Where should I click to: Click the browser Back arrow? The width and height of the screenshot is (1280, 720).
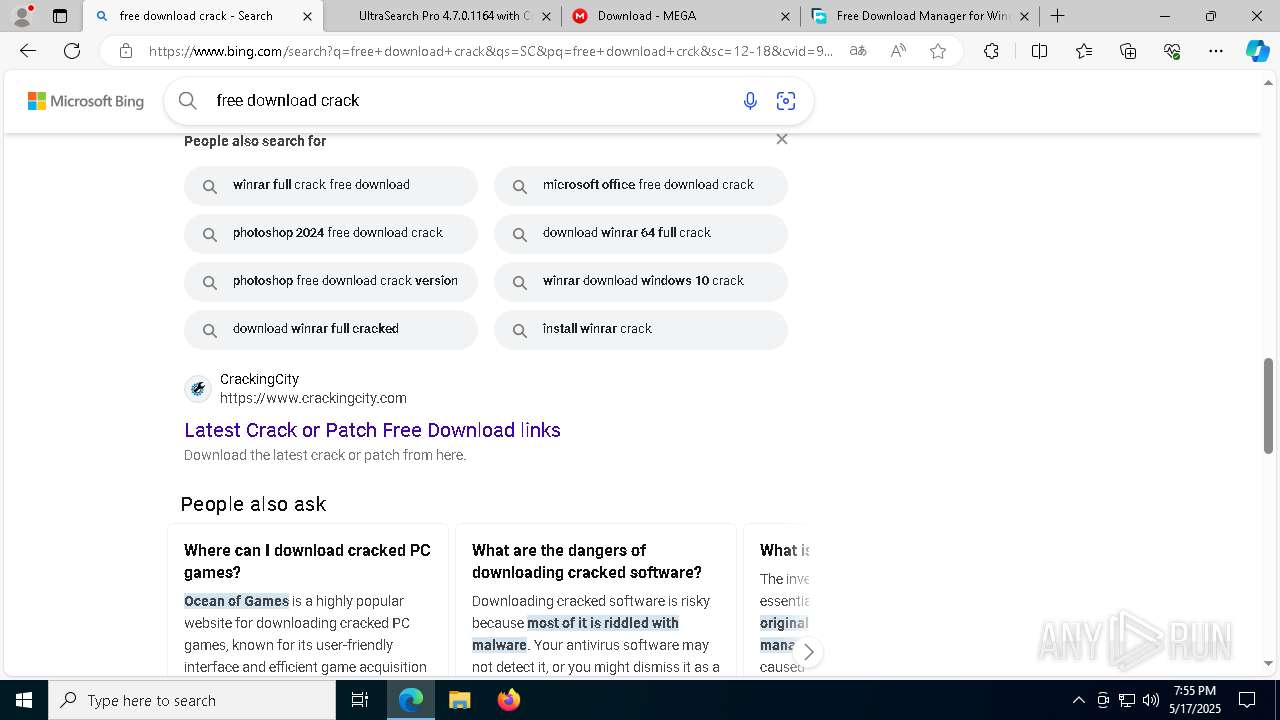click(28, 51)
